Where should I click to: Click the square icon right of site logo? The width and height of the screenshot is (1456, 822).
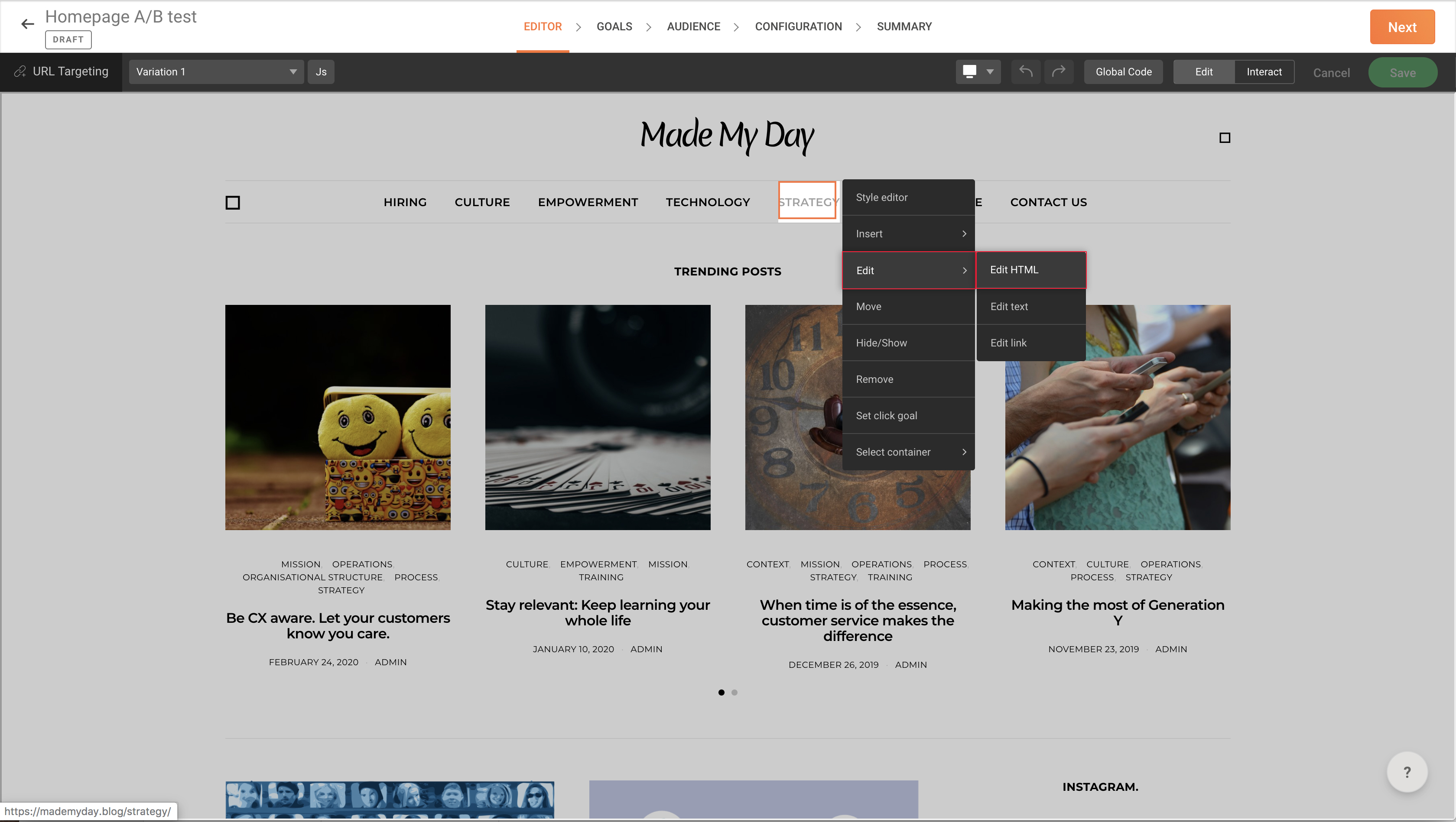(x=1224, y=138)
